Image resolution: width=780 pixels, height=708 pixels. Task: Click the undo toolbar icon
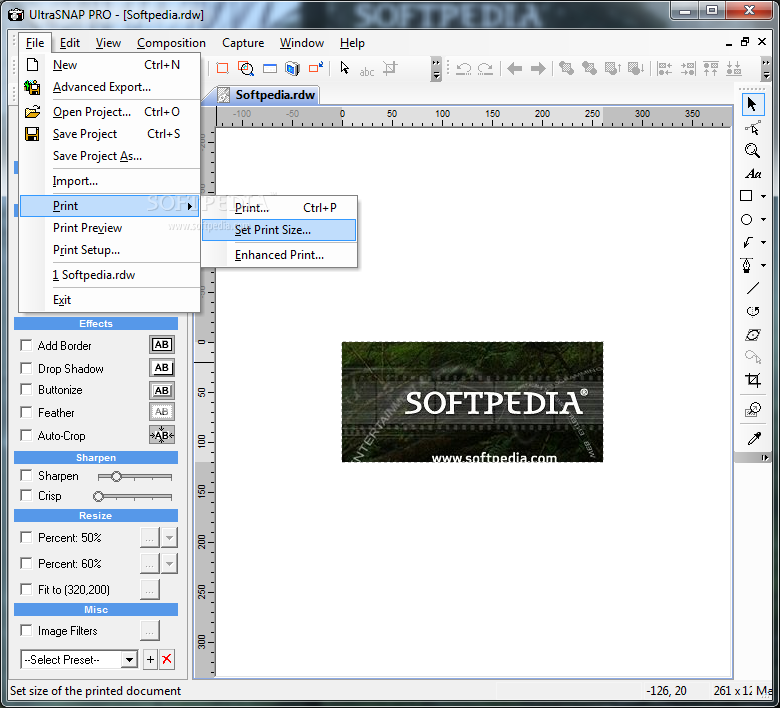(x=463, y=68)
